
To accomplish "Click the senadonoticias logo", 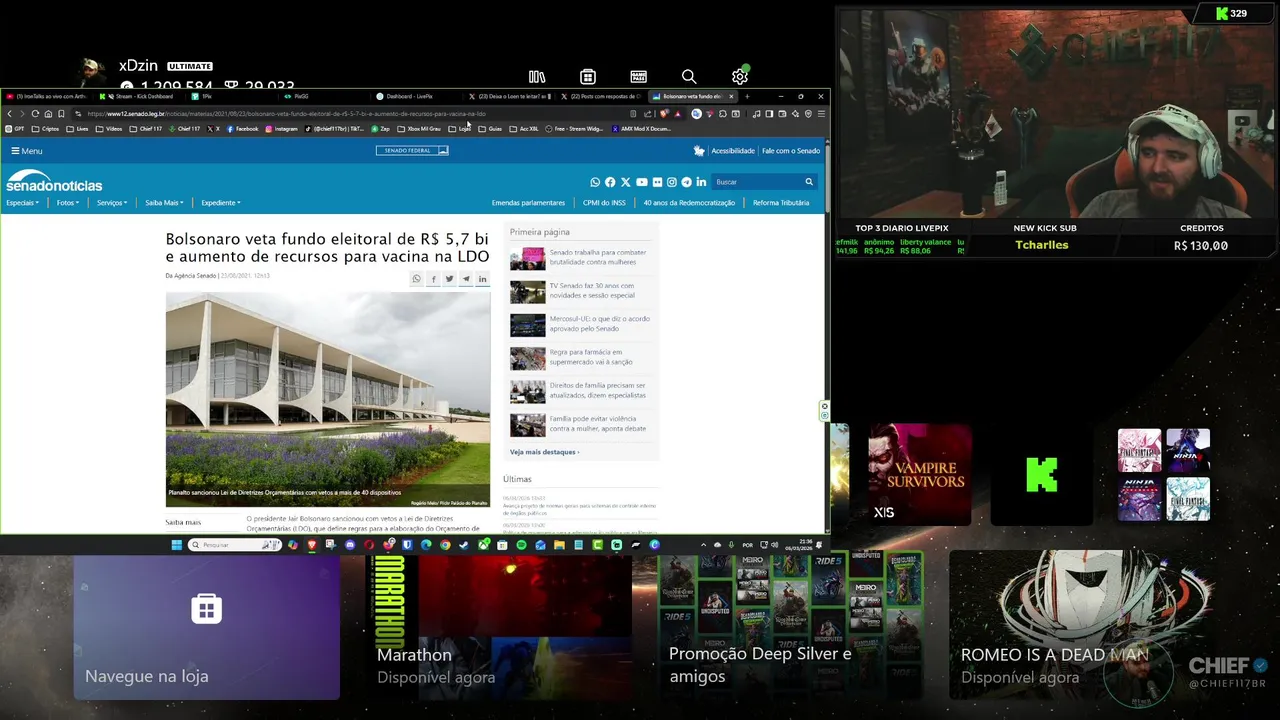I will [x=54, y=181].
